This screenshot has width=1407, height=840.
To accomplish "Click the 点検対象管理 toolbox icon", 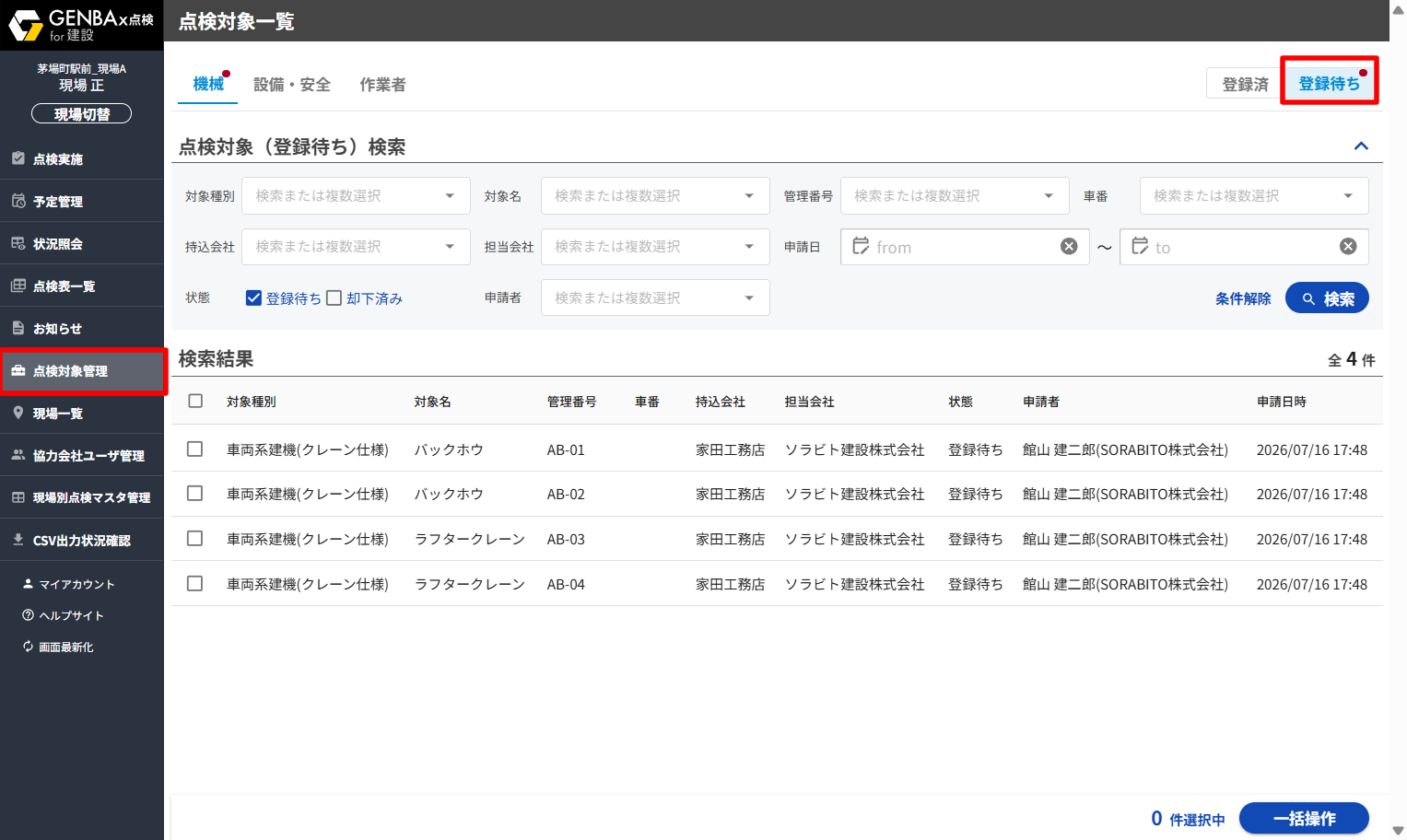I will 18,370.
